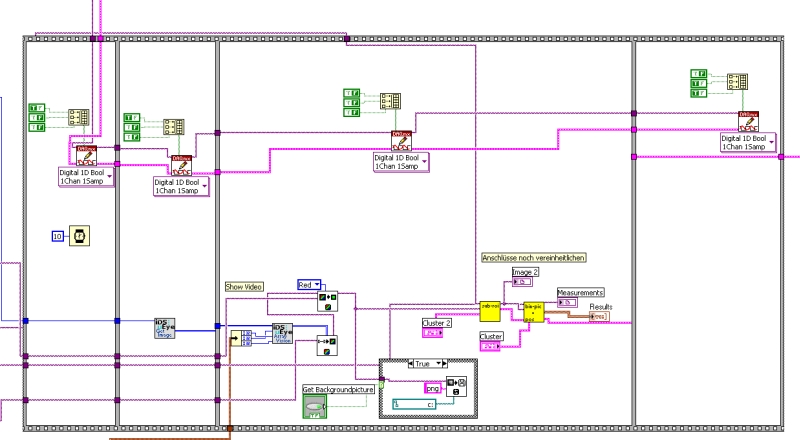The height and width of the screenshot is (440, 800).
Task: Open polymorphic selector dropdown in first frame
Action: (x=109, y=177)
